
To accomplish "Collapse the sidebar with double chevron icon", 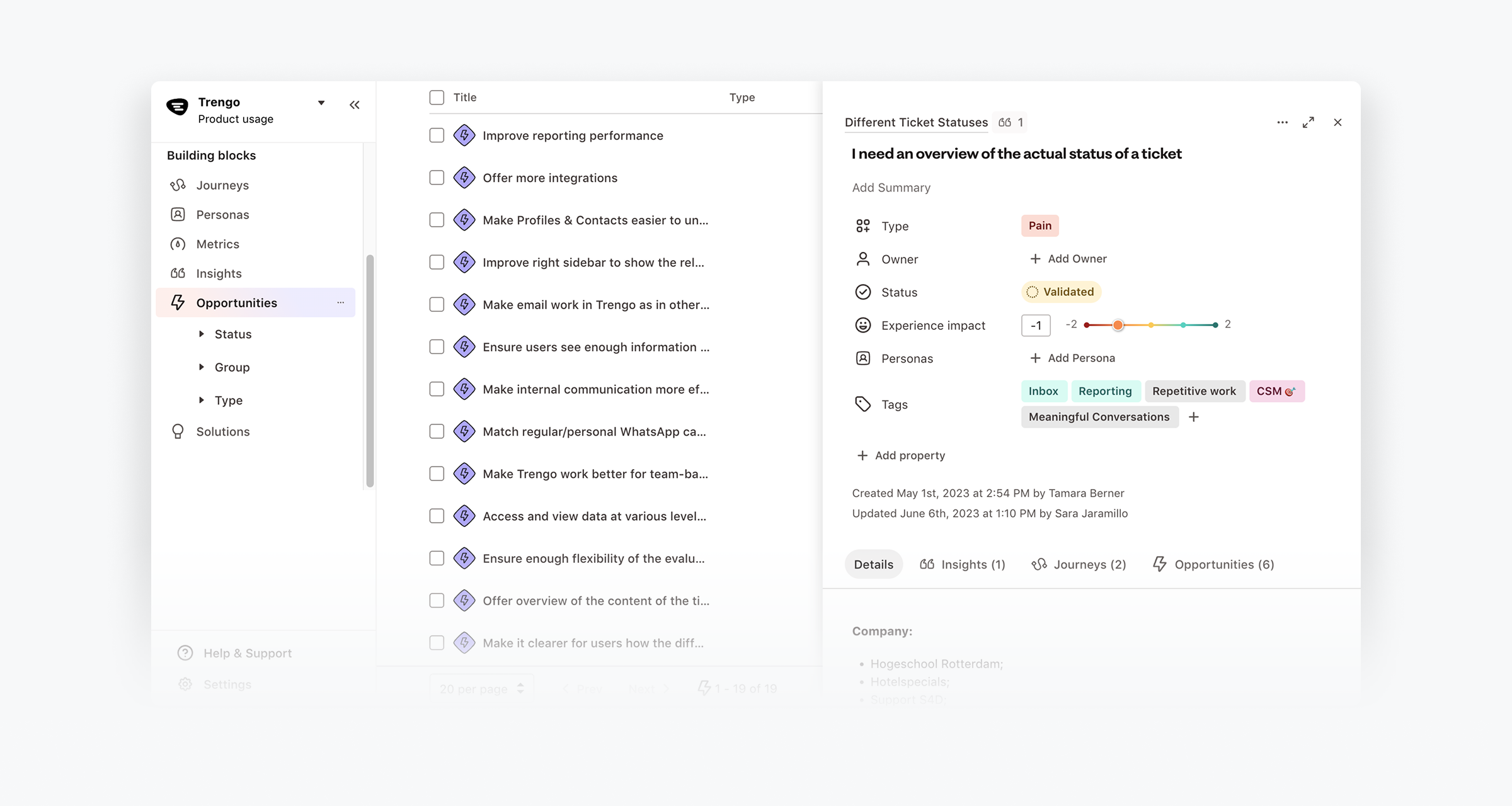I will click(x=355, y=105).
